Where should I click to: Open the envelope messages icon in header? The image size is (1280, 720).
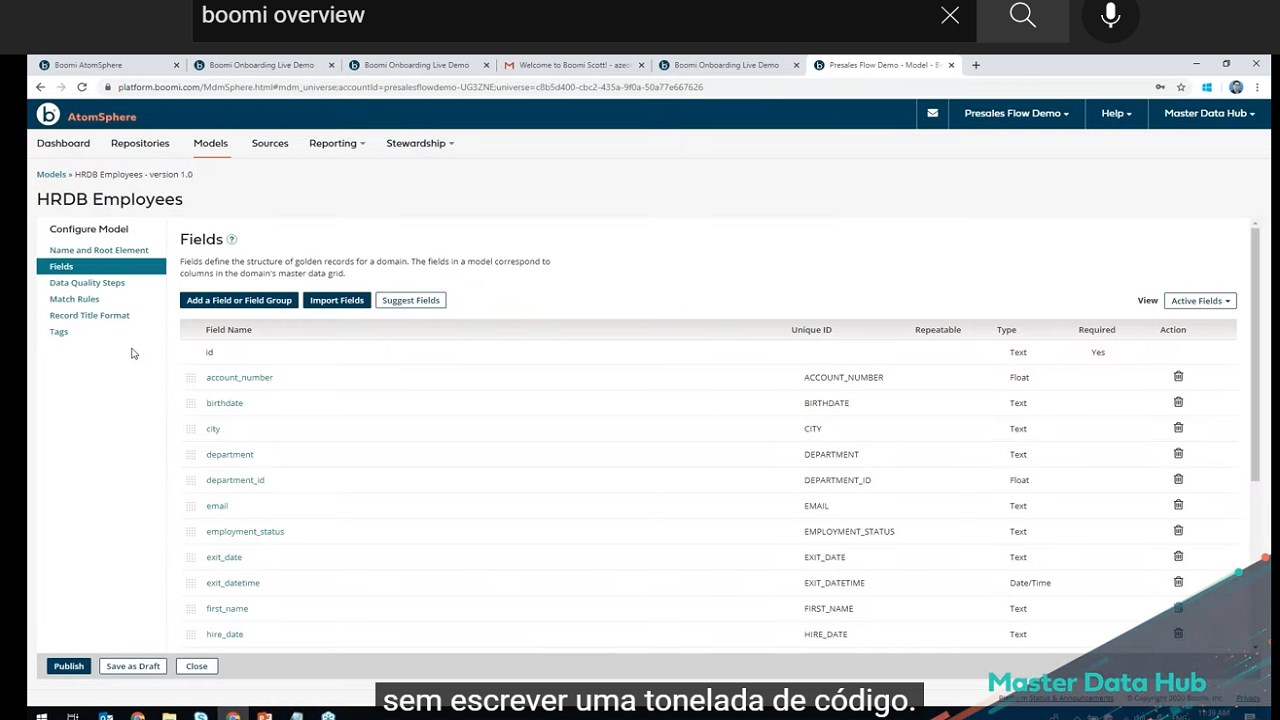pyautogui.click(x=932, y=113)
